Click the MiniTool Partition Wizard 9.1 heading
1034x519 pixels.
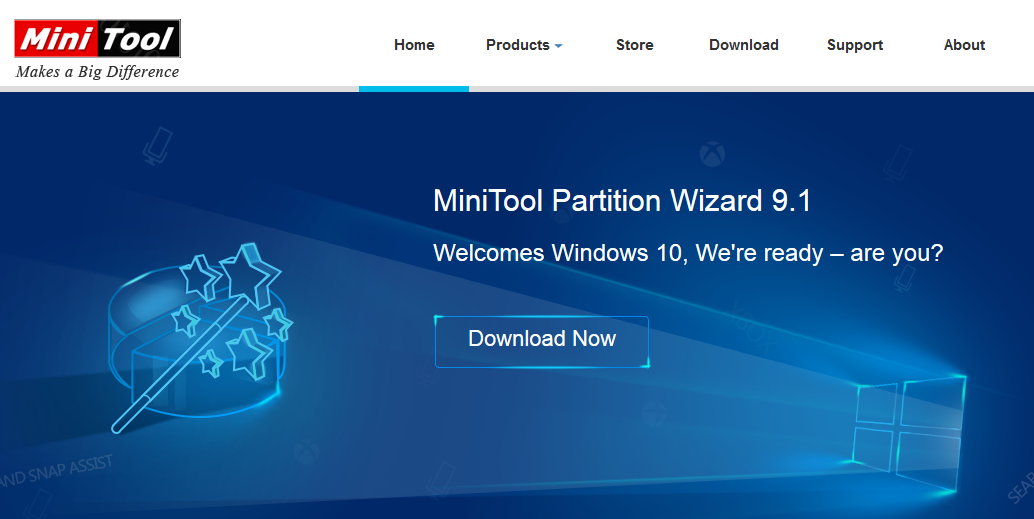[x=622, y=200]
